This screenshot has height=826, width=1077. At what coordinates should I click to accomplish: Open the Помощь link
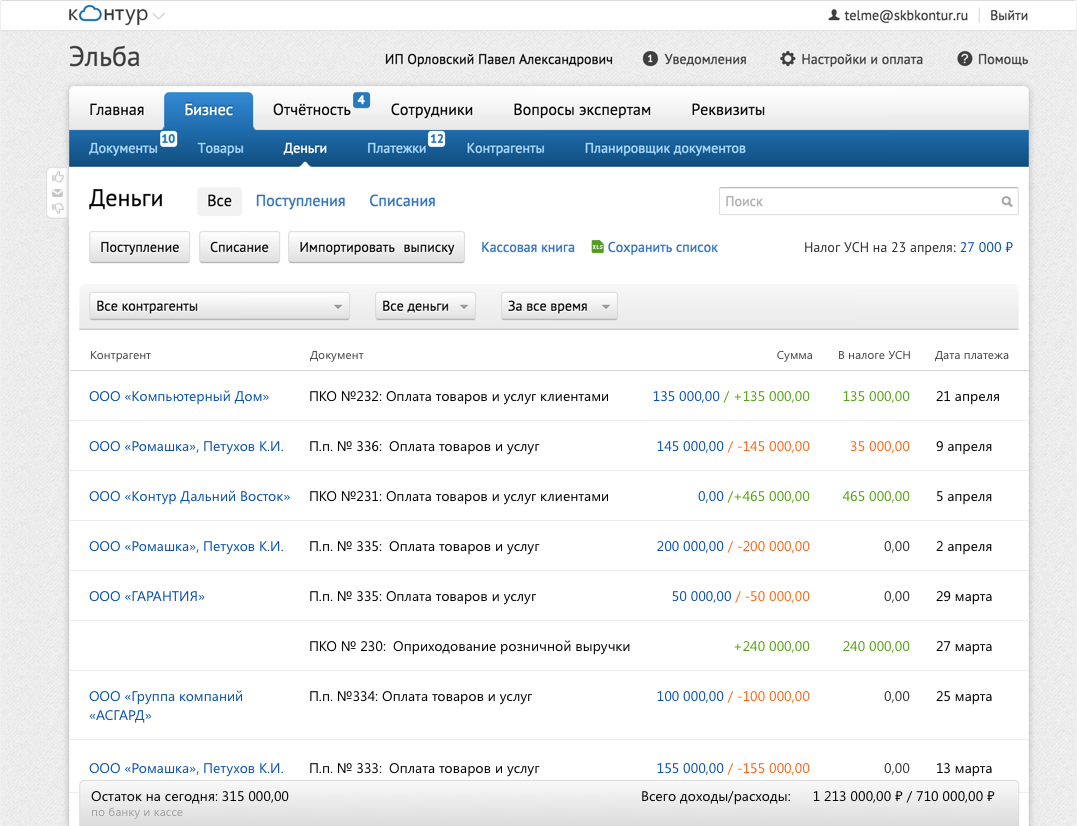1003,59
